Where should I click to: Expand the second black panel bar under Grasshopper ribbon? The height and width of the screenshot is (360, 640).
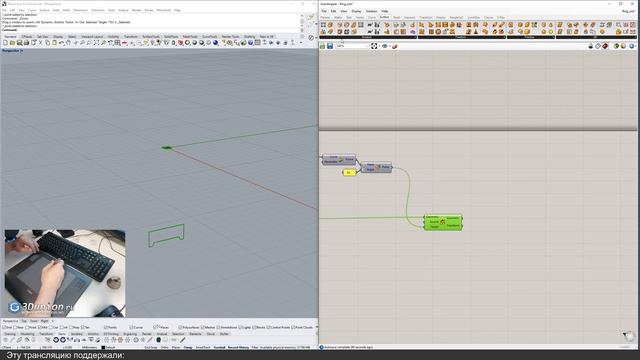462,37
